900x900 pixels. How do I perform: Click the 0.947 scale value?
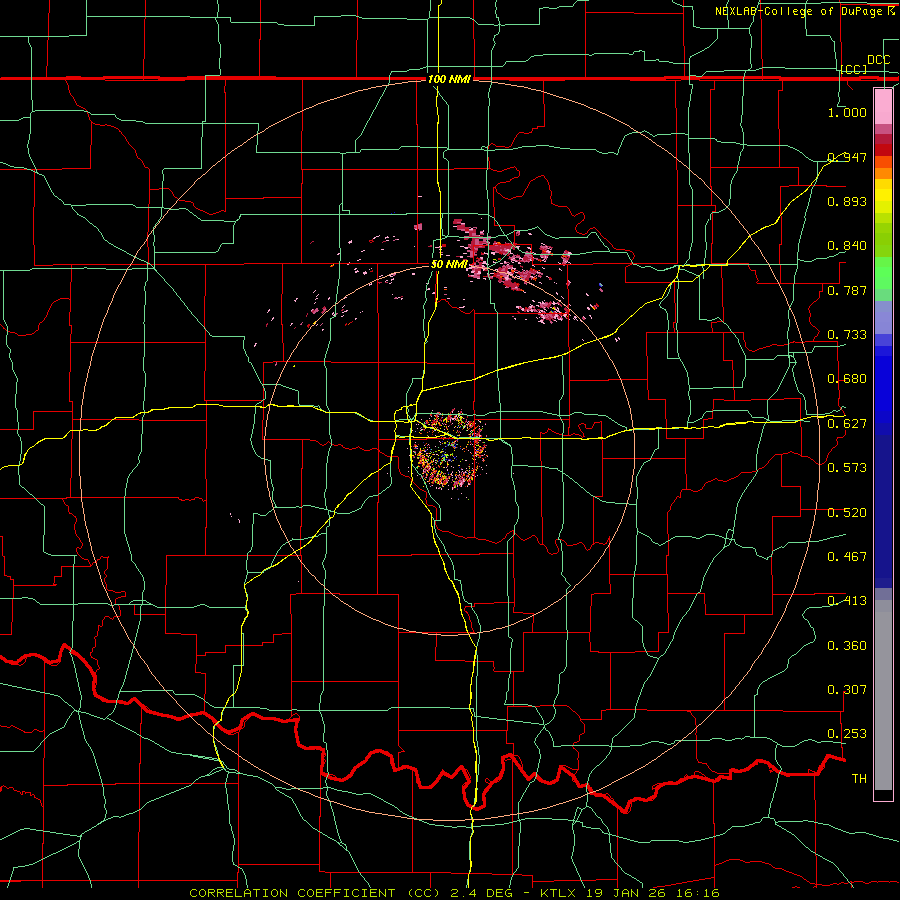click(x=847, y=157)
